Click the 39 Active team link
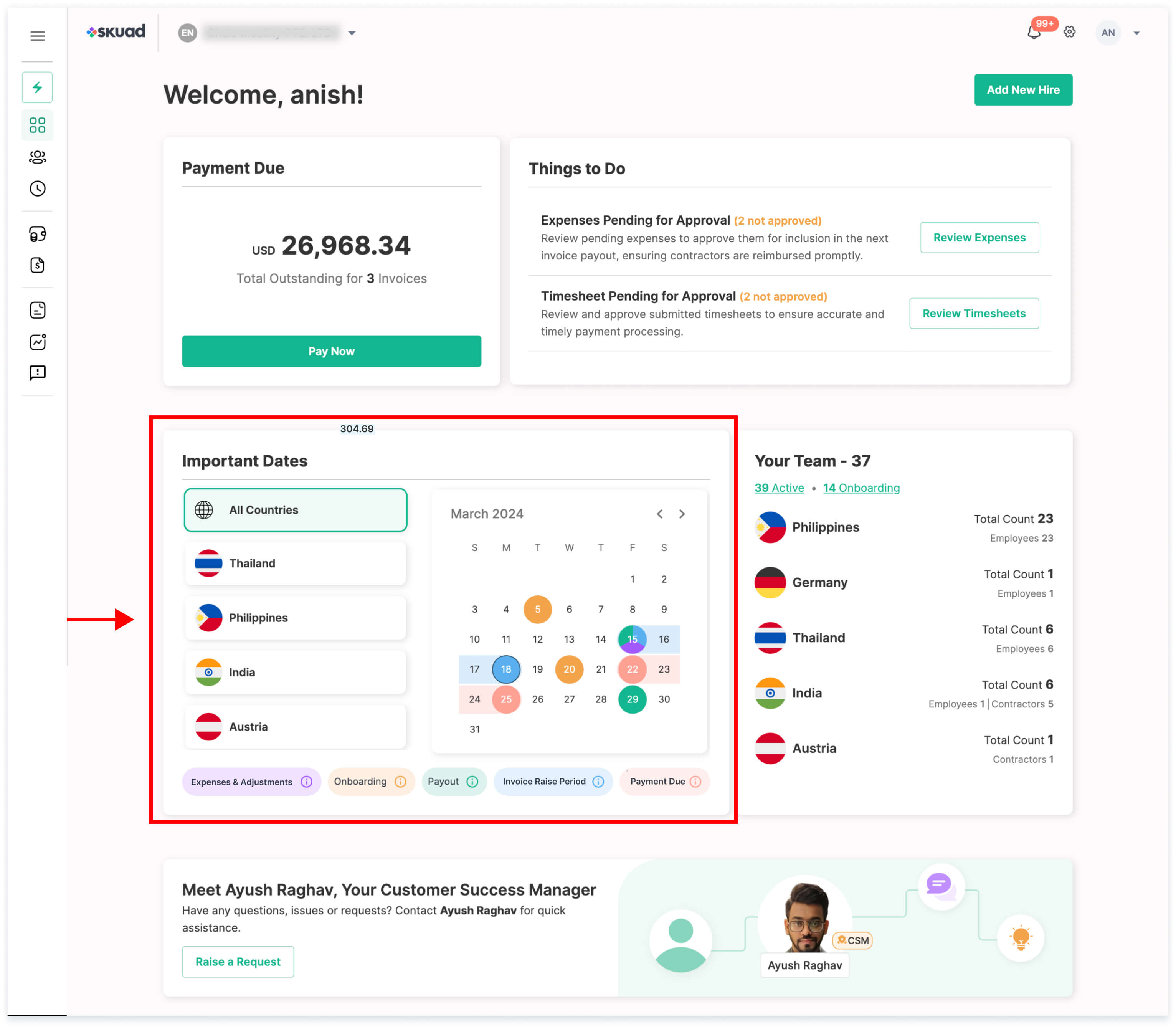This screenshot has height=1028, width=1176. (x=779, y=488)
